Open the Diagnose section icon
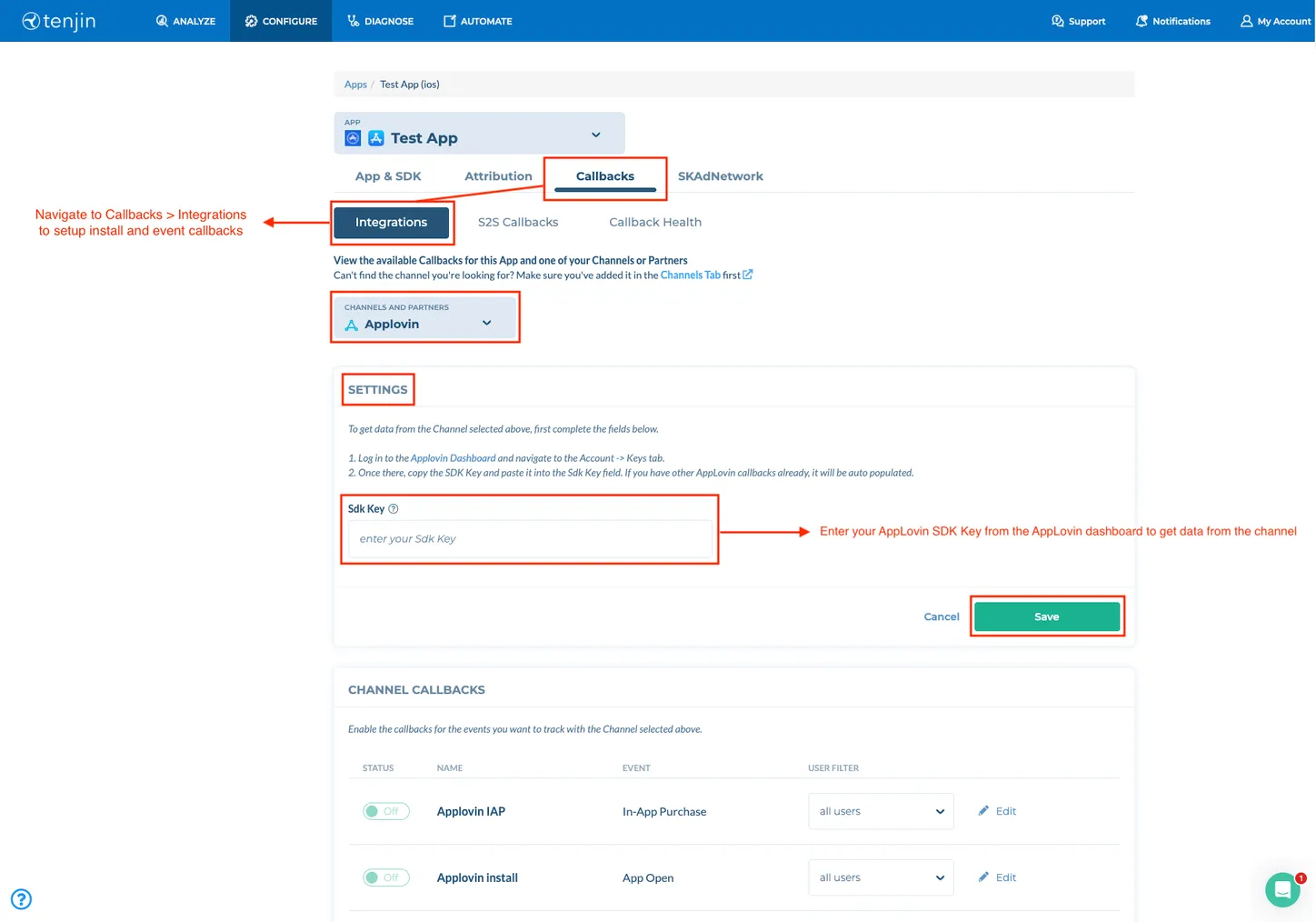 [x=351, y=20]
